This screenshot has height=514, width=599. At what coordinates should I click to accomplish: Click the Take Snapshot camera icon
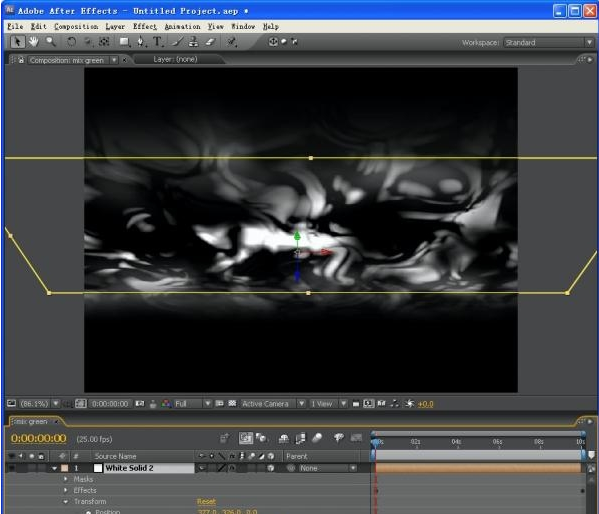140,404
